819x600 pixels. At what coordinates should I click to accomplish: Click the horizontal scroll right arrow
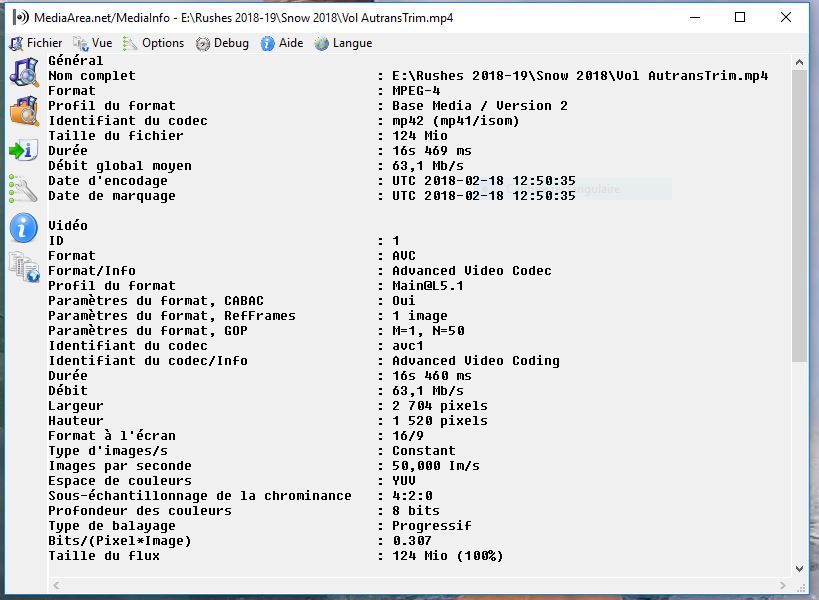[782, 585]
